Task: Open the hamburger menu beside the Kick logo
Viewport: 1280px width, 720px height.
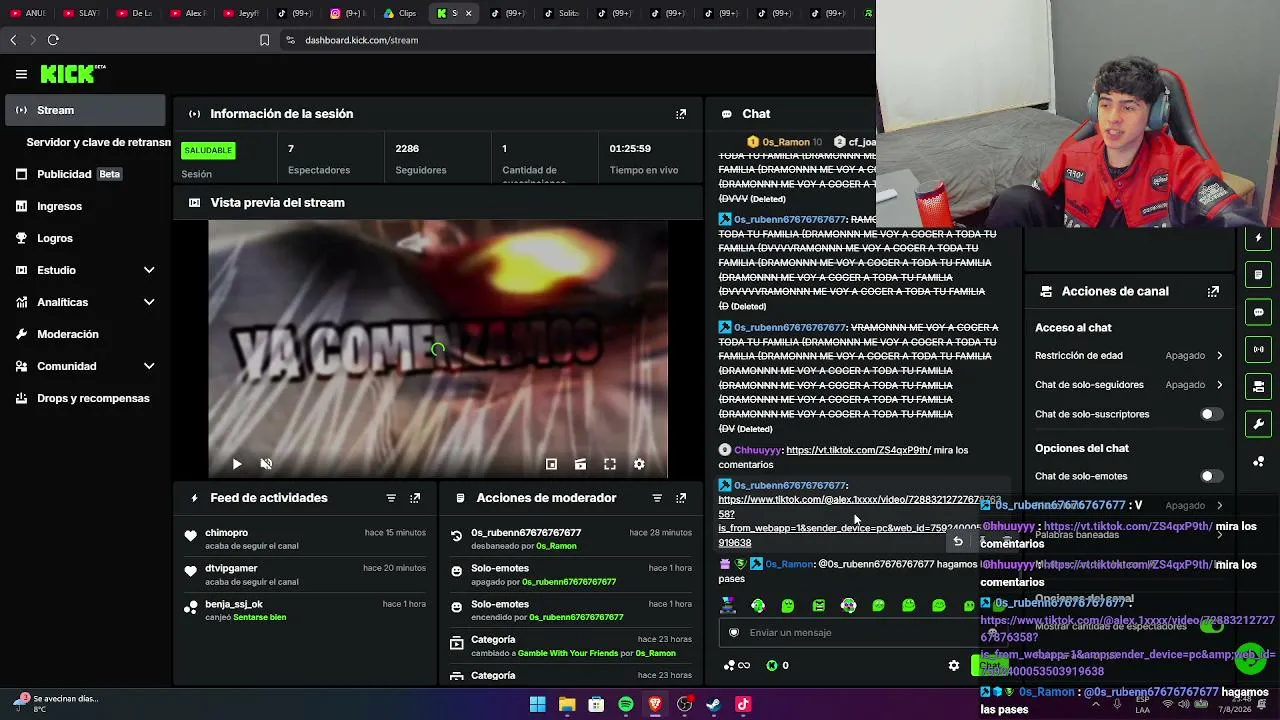Action: tap(21, 74)
